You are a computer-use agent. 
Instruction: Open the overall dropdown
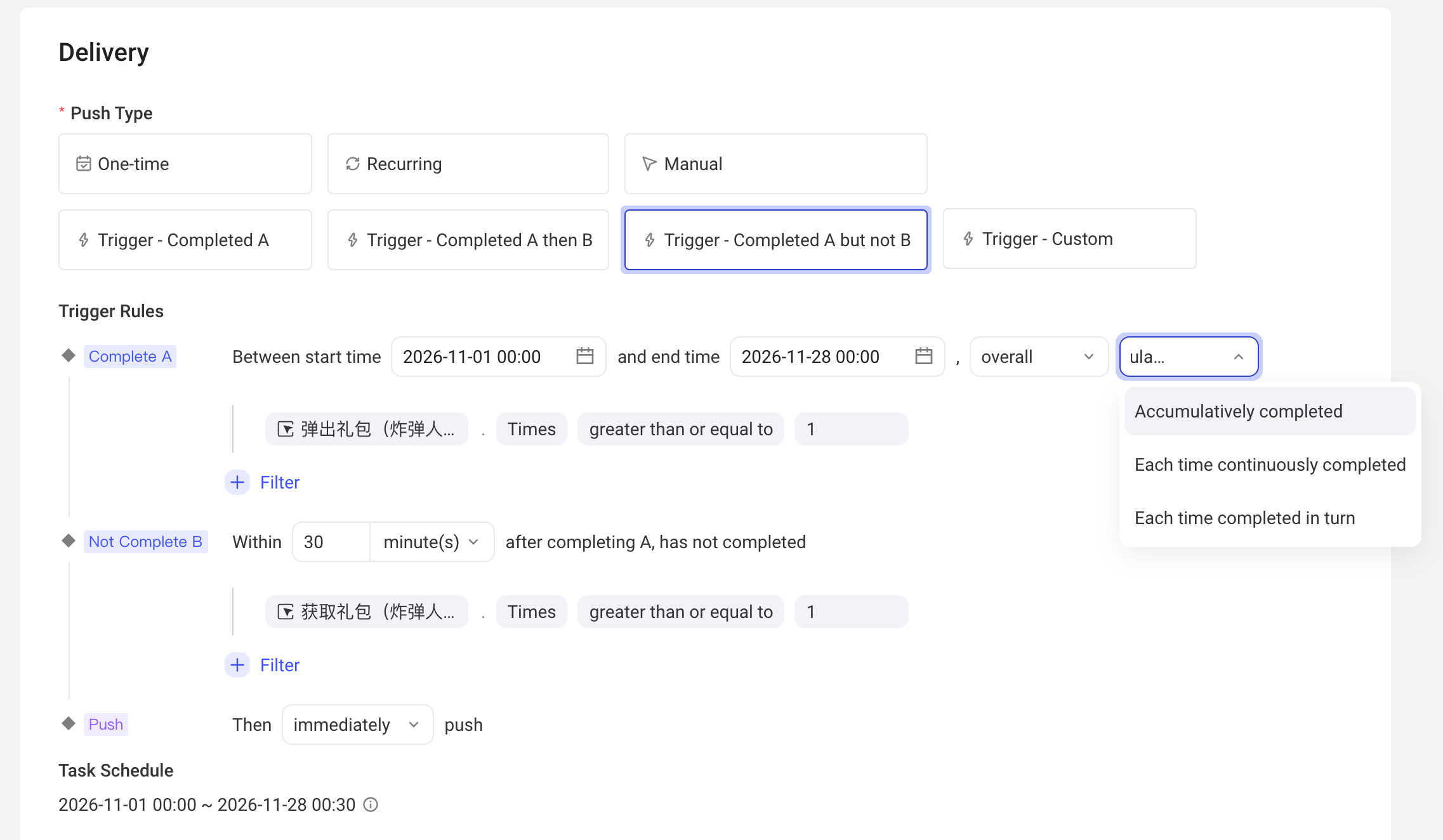(1039, 357)
